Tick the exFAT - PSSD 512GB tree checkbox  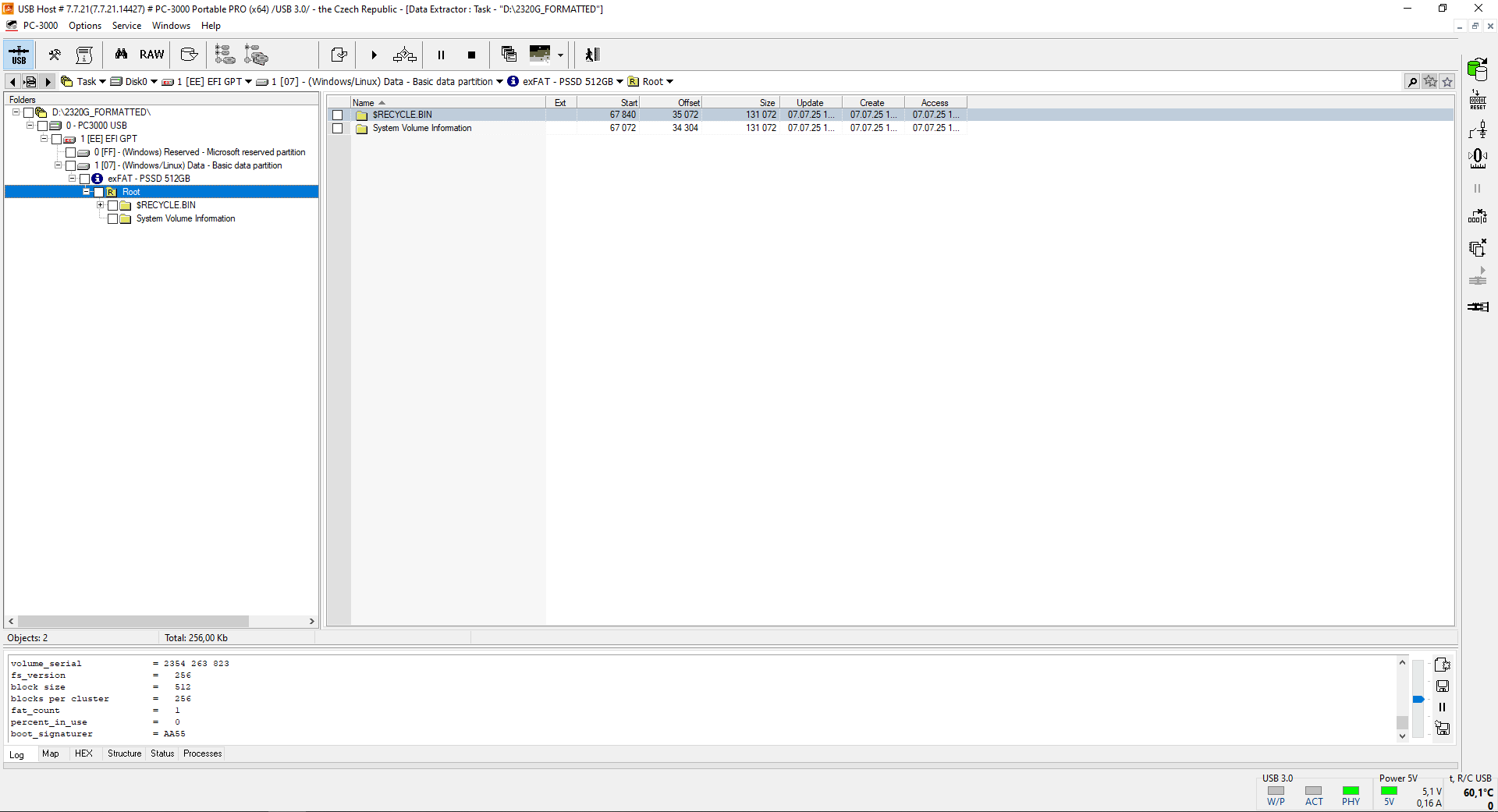[84, 179]
